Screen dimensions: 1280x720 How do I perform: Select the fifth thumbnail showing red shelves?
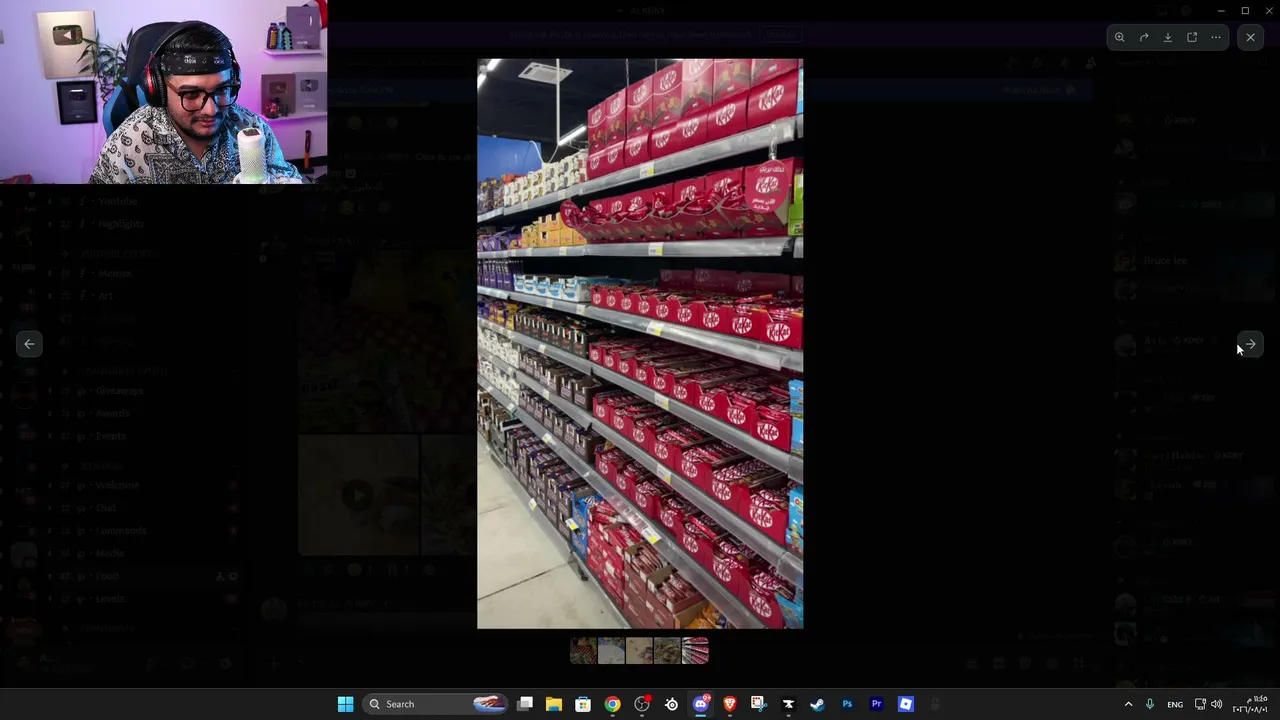click(695, 651)
